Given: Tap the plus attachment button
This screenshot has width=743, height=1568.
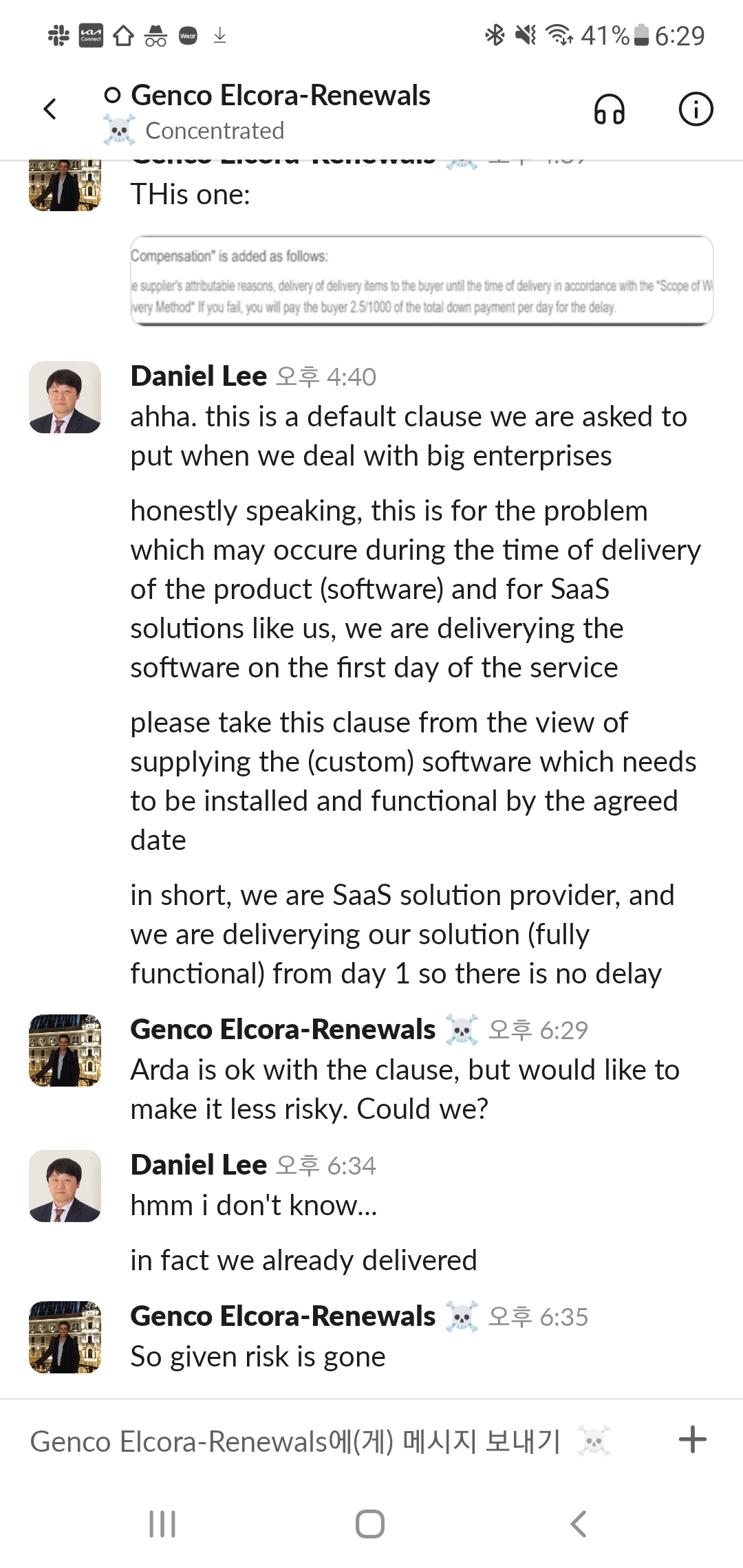Looking at the screenshot, I should click(692, 1439).
